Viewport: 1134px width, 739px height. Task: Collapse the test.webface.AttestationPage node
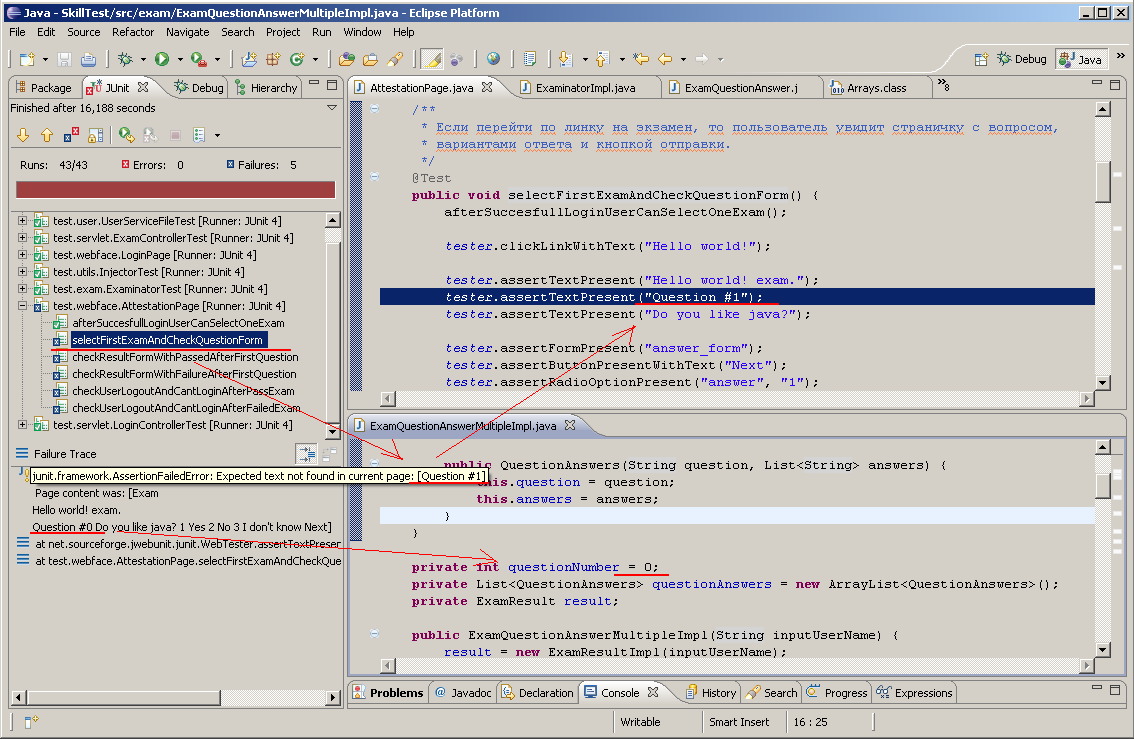click(x=21, y=305)
